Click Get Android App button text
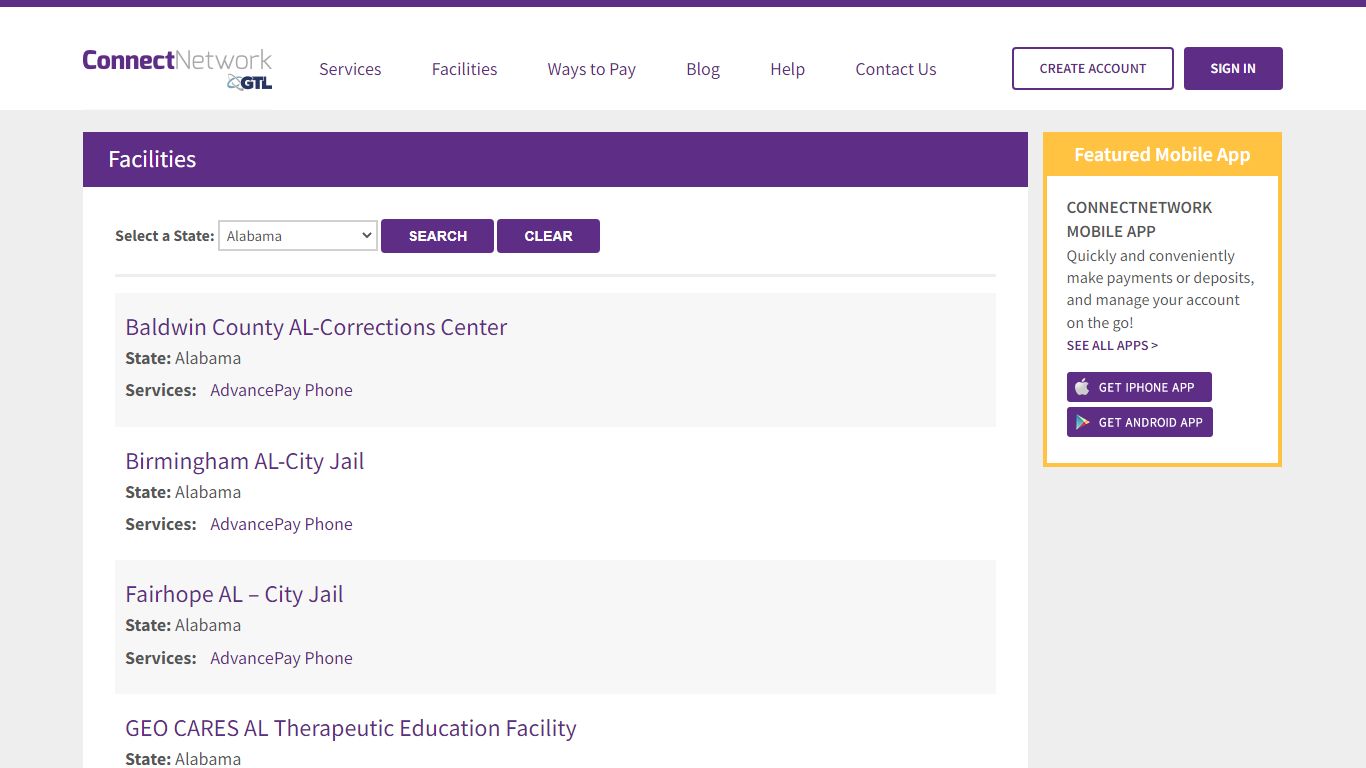Image resolution: width=1366 pixels, height=768 pixels. click(x=1150, y=422)
